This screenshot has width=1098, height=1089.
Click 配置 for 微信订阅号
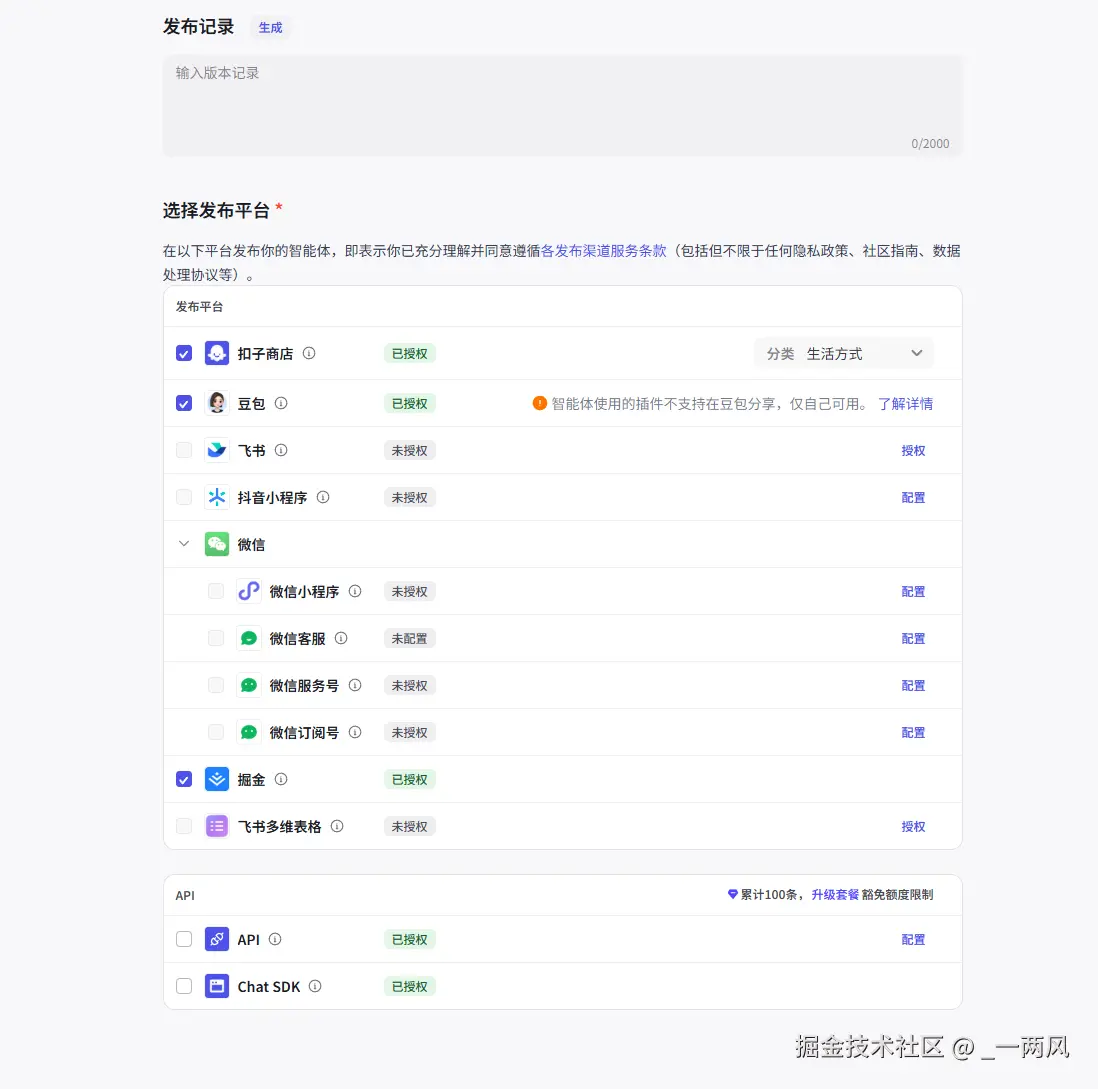[912, 732]
